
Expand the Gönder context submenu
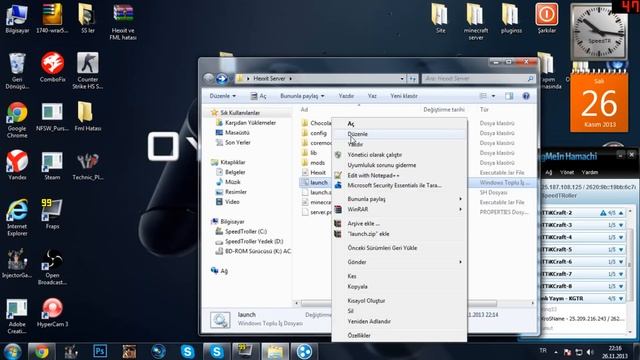460,262
